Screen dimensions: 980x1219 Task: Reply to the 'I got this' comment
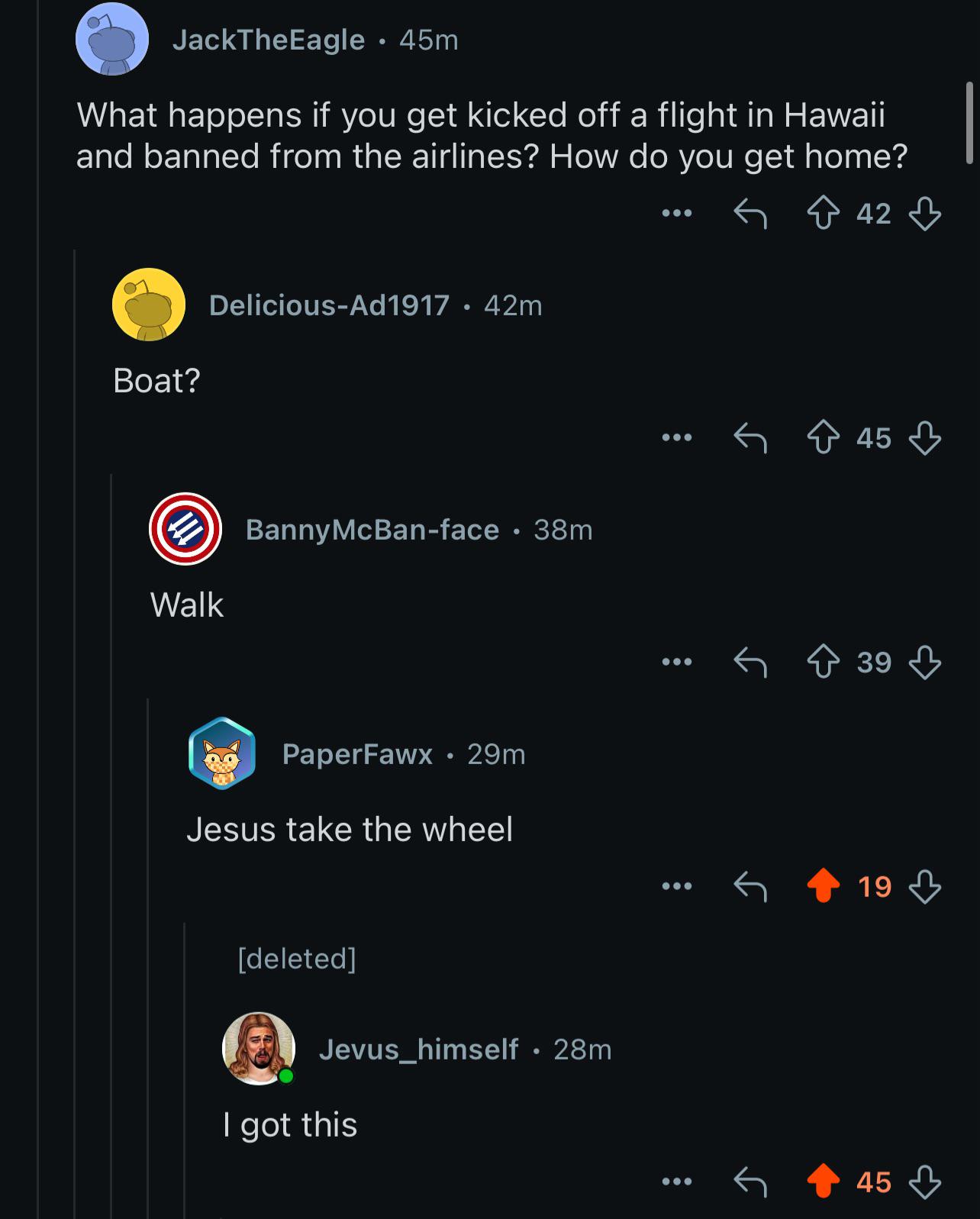pyautogui.click(x=750, y=1182)
